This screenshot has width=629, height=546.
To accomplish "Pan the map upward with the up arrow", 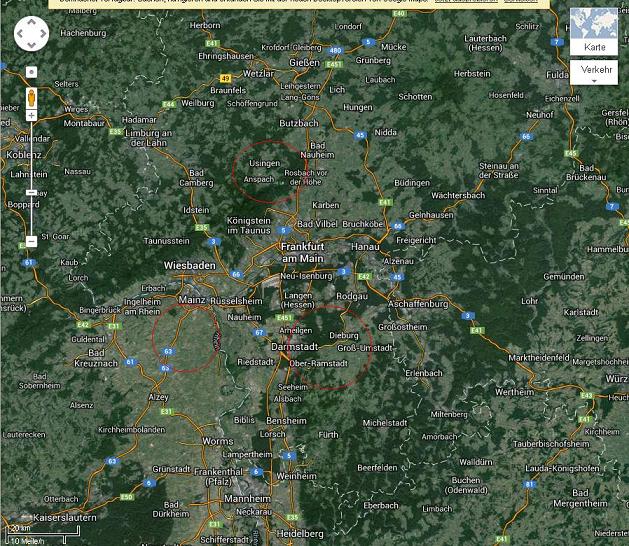I will [31, 22].
